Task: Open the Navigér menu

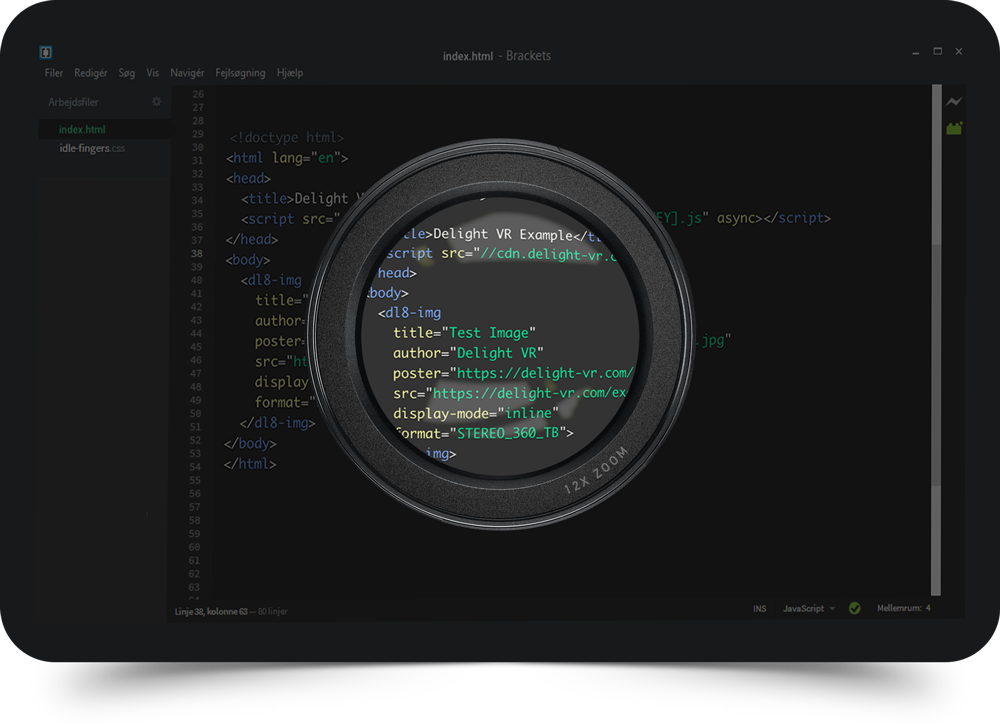Action: pyautogui.click(x=187, y=73)
